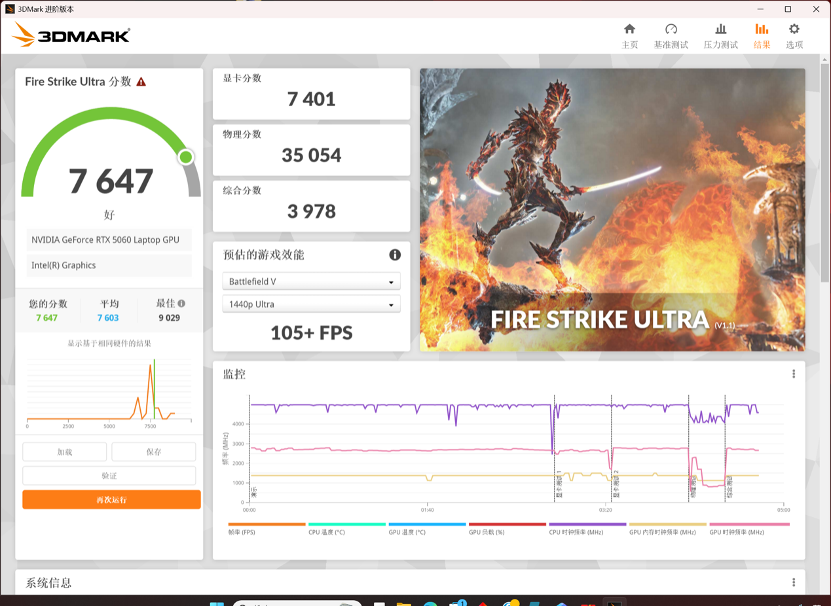Click the 综合分数 3 978 score card
The image size is (832, 606).
(x=311, y=206)
